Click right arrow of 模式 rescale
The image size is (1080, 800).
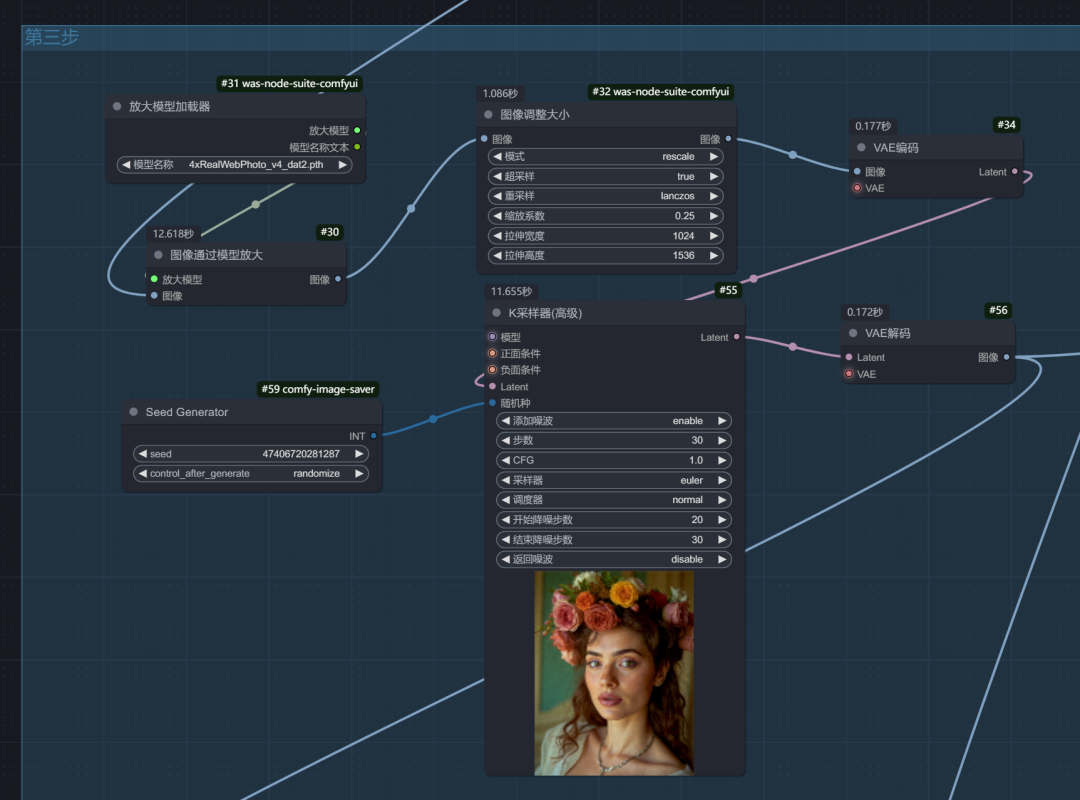click(x=714, y=156)
